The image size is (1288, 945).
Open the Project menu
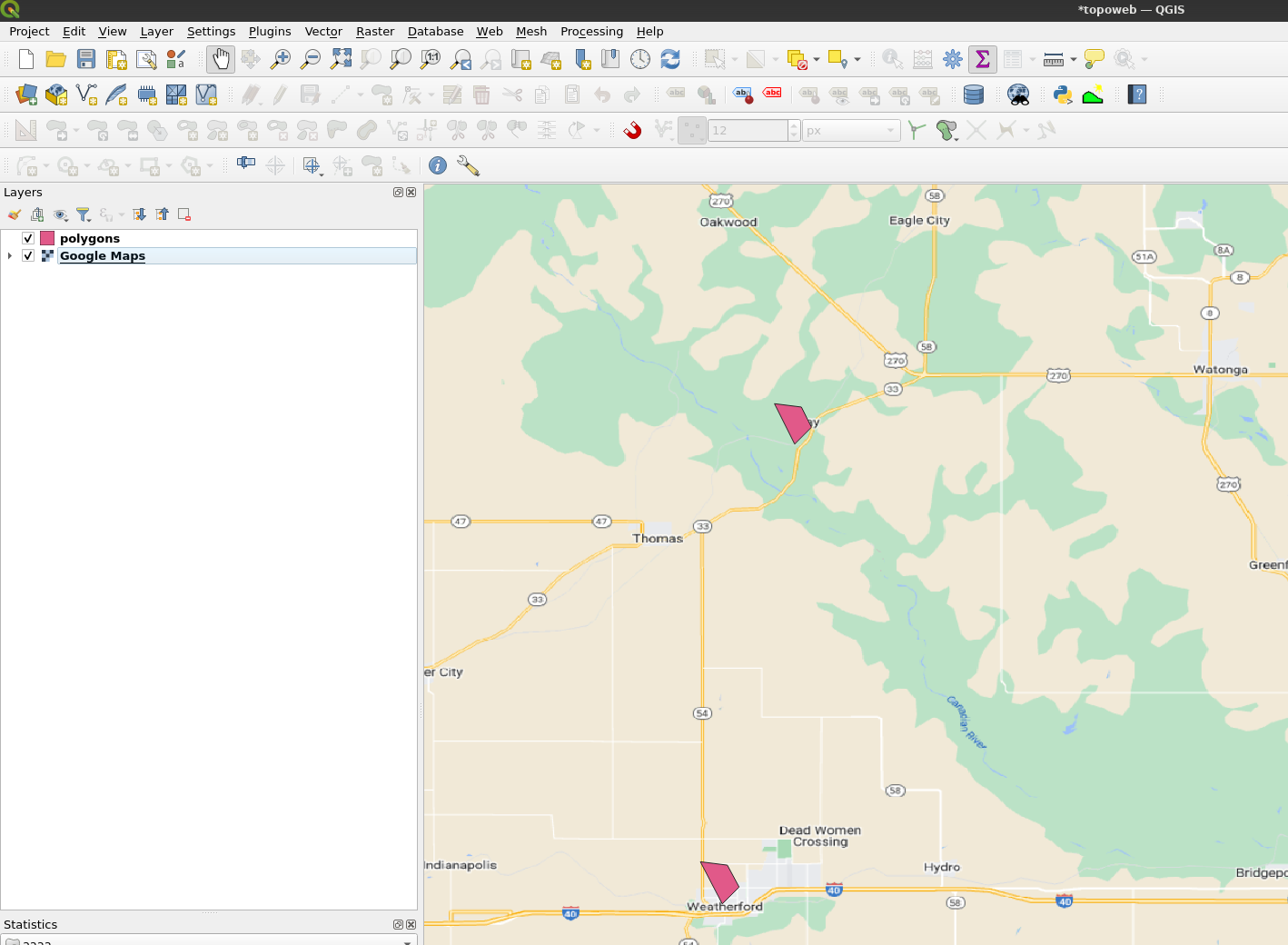pyautogui.click(x=29, y=31)
